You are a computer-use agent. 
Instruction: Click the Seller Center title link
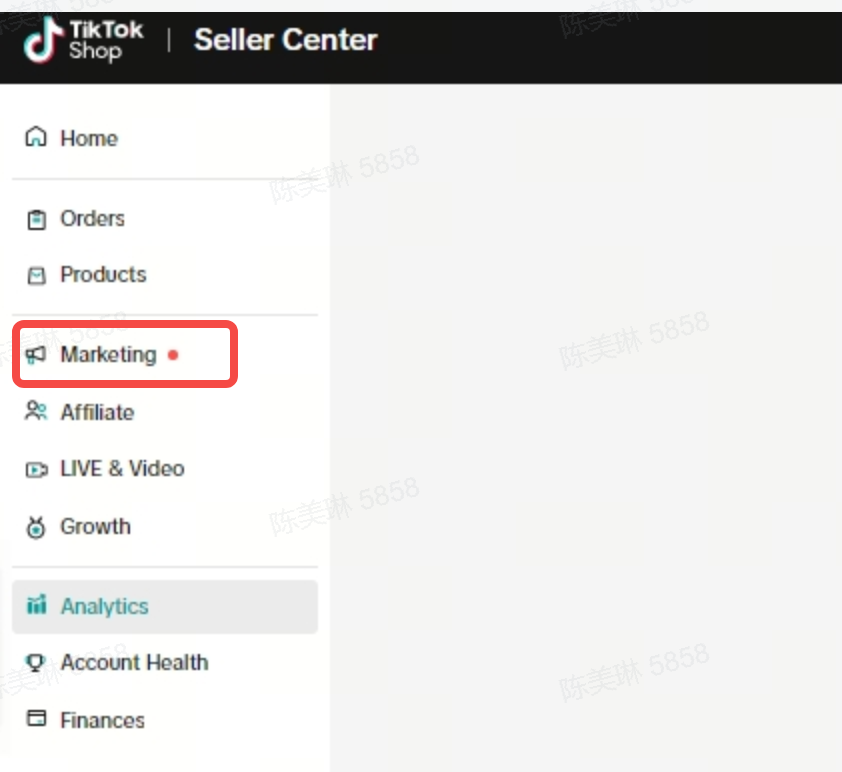285,41
